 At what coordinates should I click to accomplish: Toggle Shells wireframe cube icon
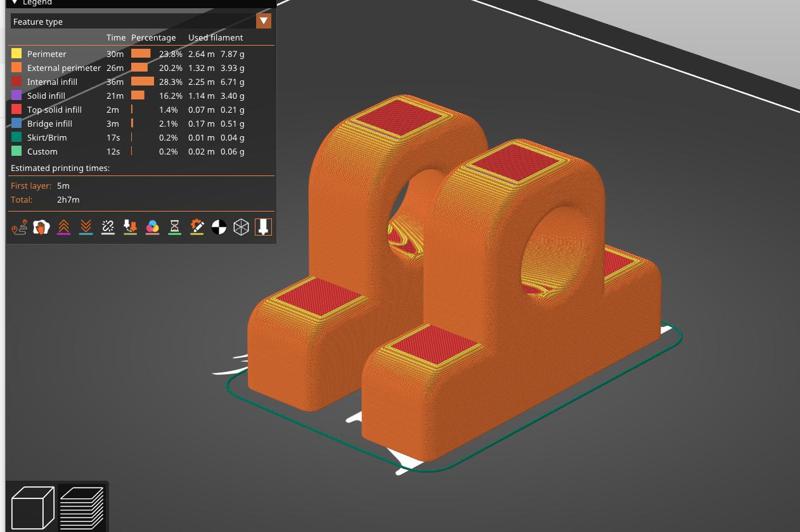[241, 226]
